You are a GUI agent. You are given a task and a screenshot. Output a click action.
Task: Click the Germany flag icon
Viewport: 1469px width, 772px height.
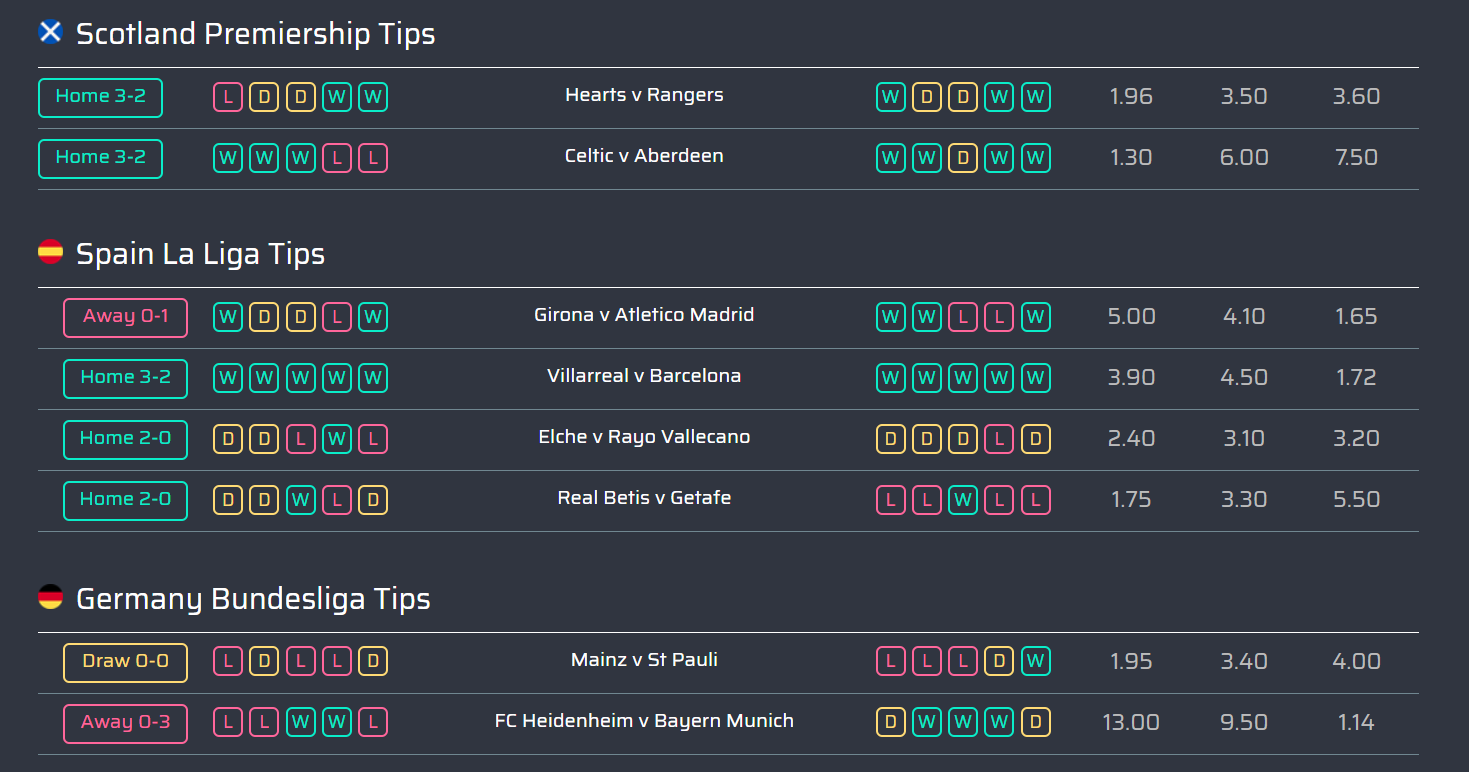50,597
